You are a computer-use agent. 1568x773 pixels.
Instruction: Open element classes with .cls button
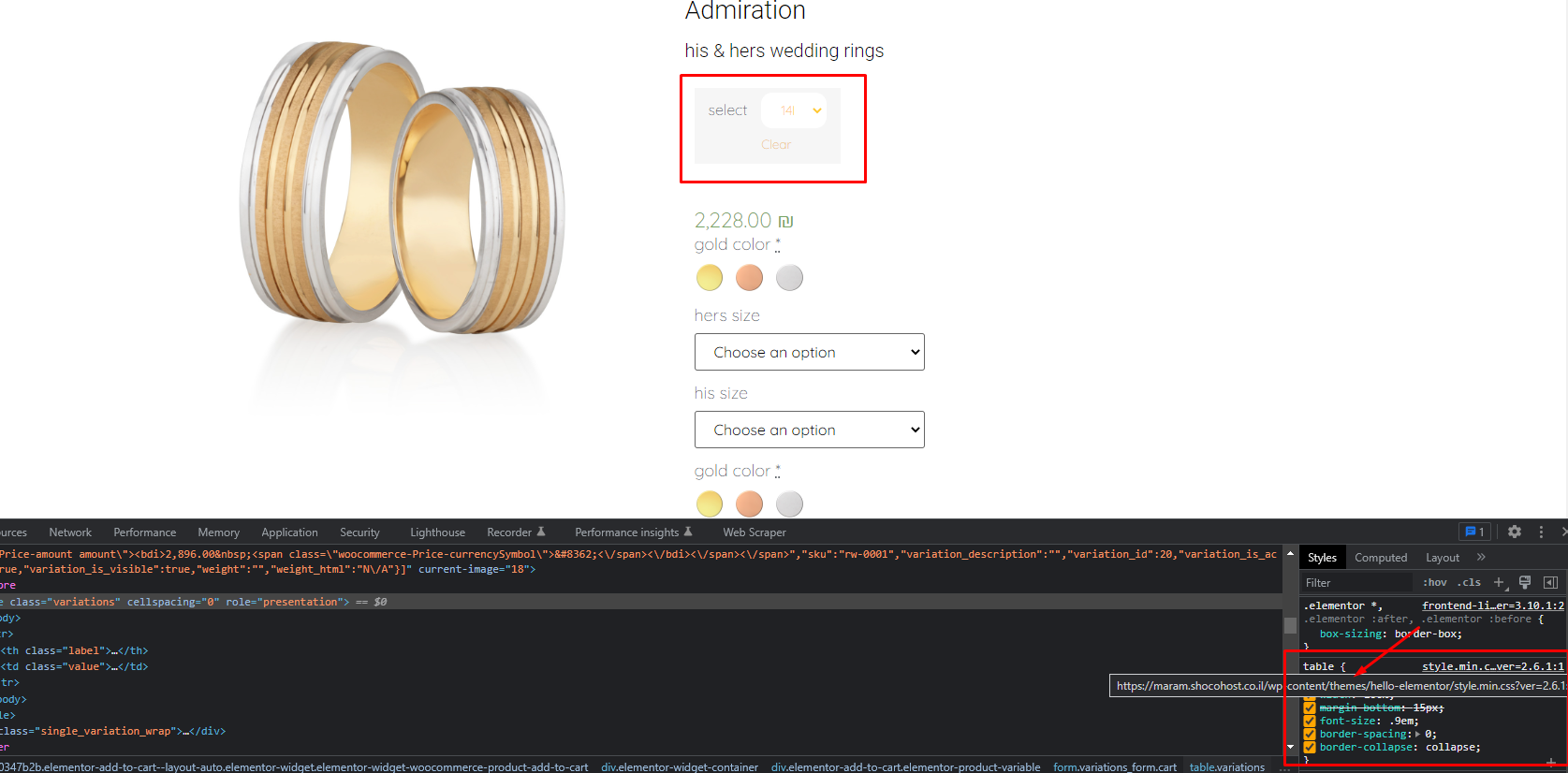(1469, 582)
